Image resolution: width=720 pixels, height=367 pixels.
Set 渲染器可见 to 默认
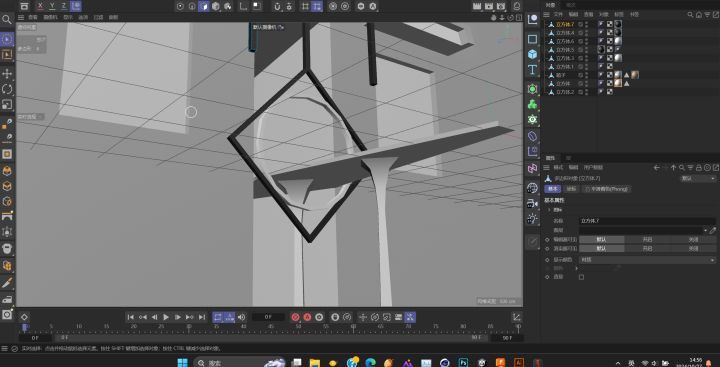click(x=602, y=248)
